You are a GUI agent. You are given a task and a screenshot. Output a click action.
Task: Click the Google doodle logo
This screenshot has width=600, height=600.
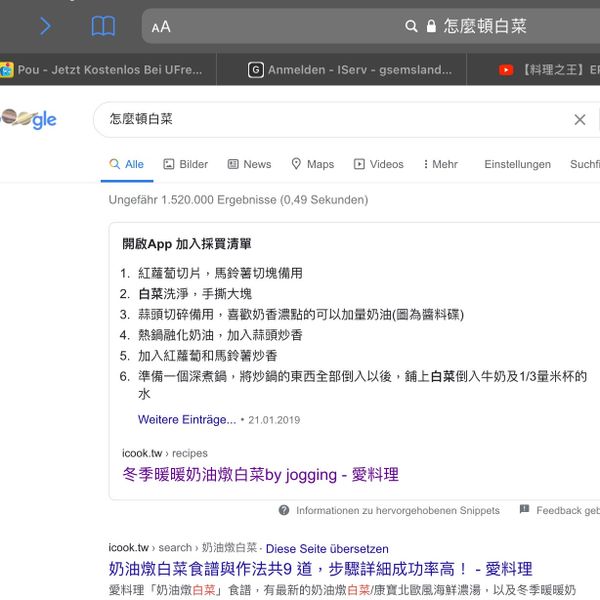[x=28, y=119]
